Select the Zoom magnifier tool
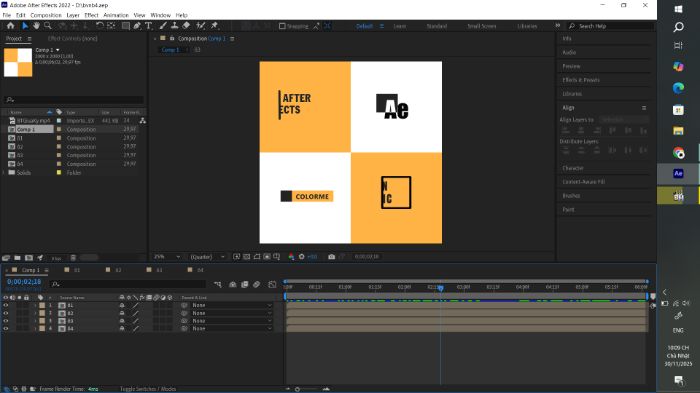Image resolution: width=700 pixels, height=393 pixels. [47, 26]
